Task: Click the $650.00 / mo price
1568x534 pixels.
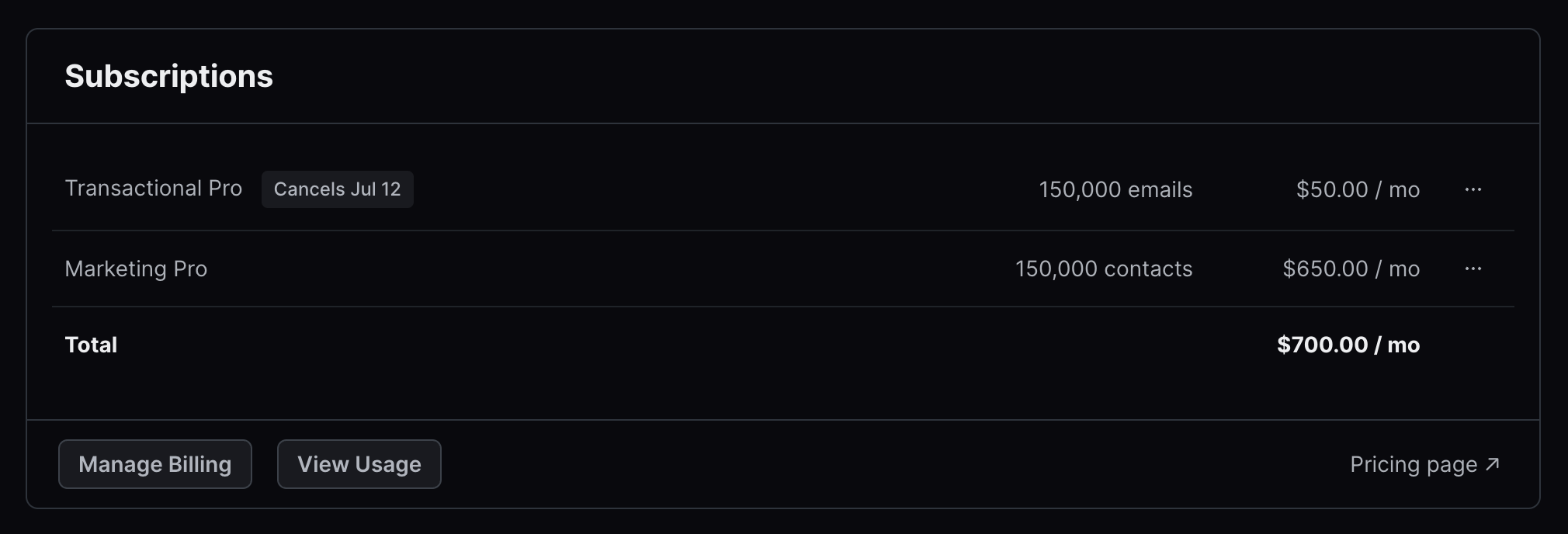Action: (x=1351, y=269)
